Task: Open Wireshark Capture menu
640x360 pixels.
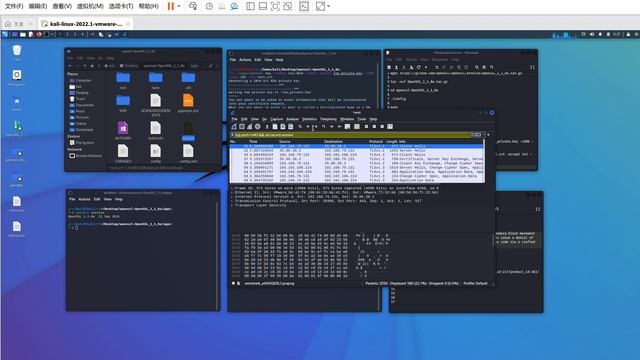Action: pyautogui.click(x=276, y=119)
